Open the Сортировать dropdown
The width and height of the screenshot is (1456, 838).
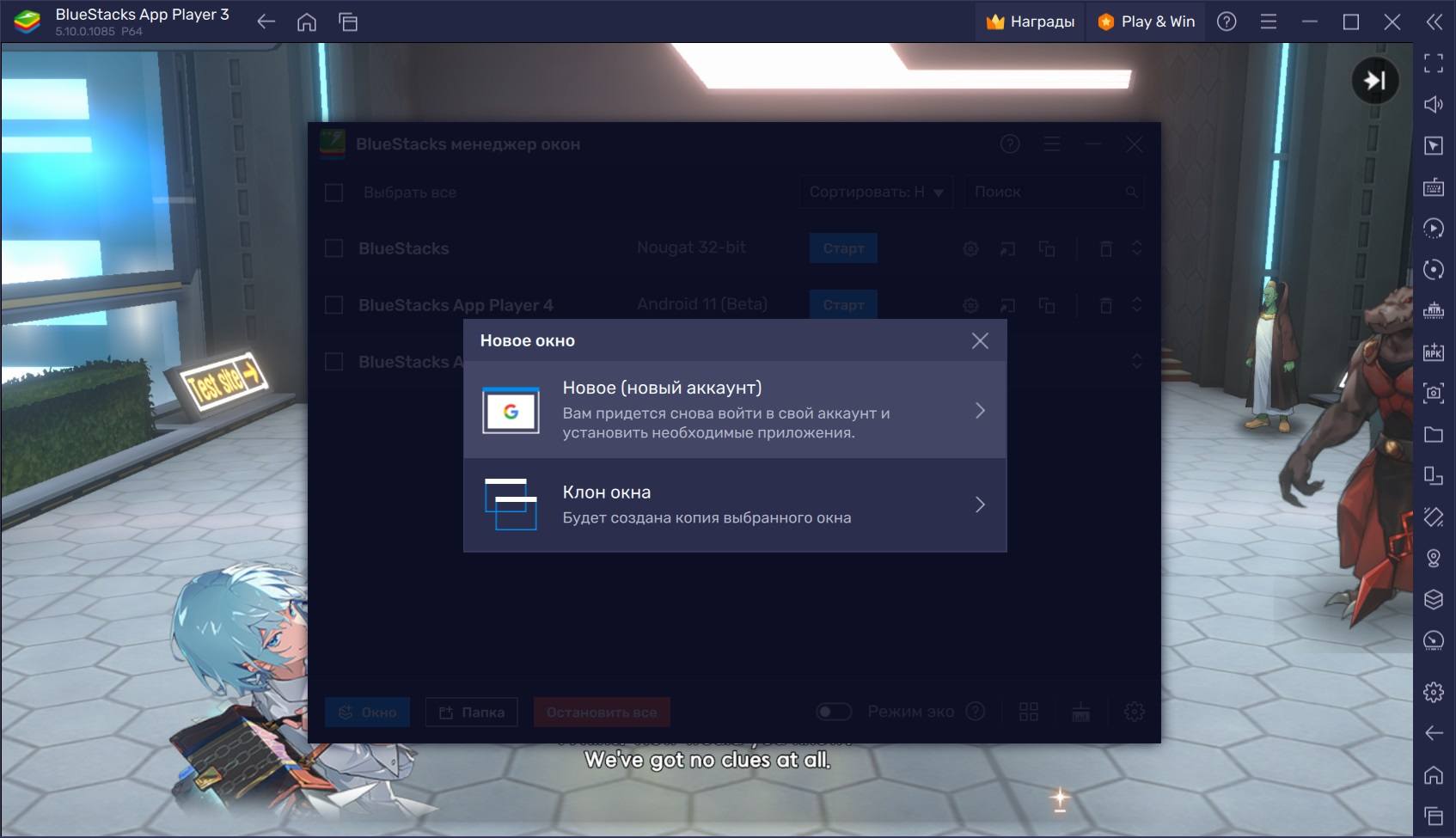(x=877, y=192)
